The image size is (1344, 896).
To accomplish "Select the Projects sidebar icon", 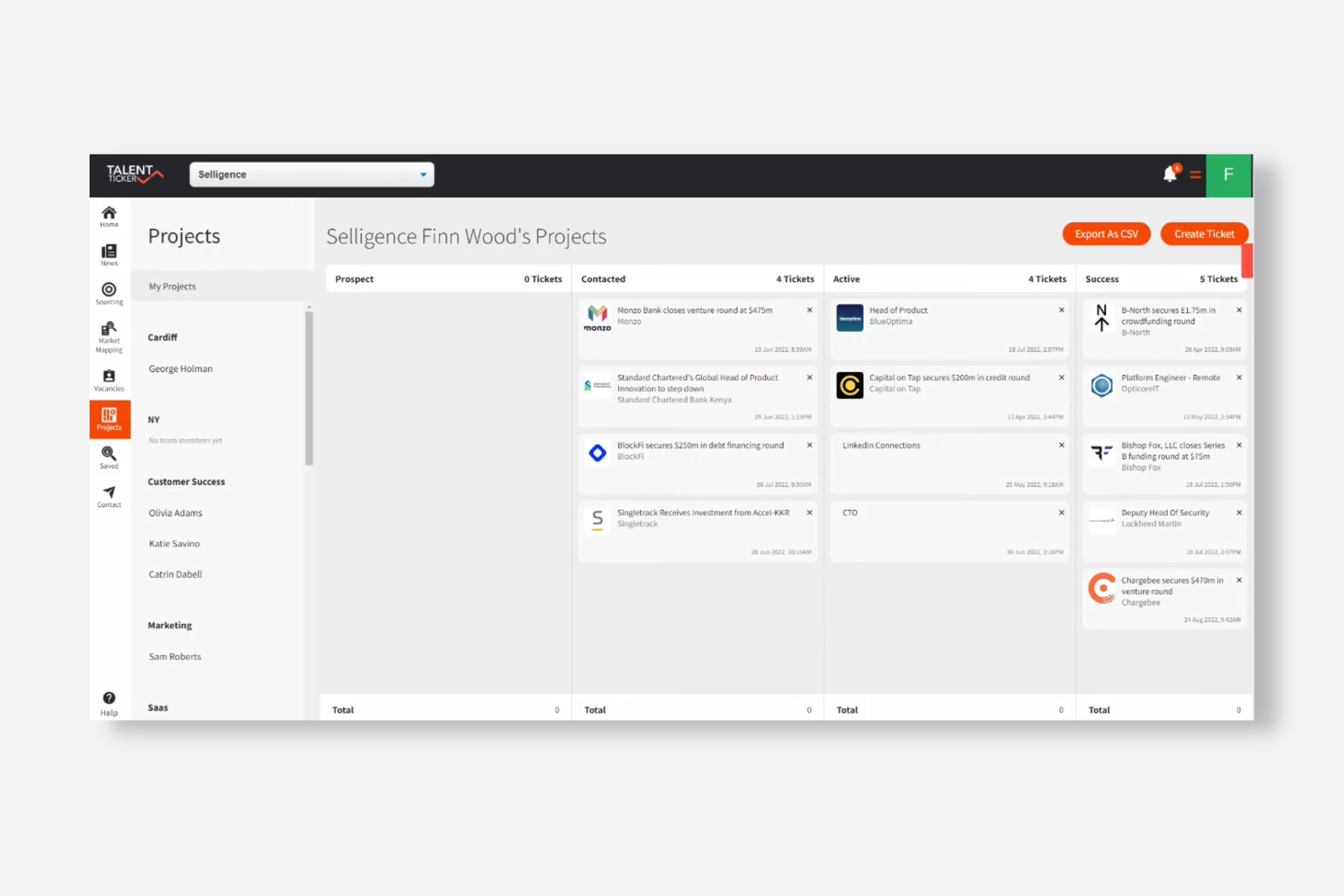I will click(x=110, y=419).
